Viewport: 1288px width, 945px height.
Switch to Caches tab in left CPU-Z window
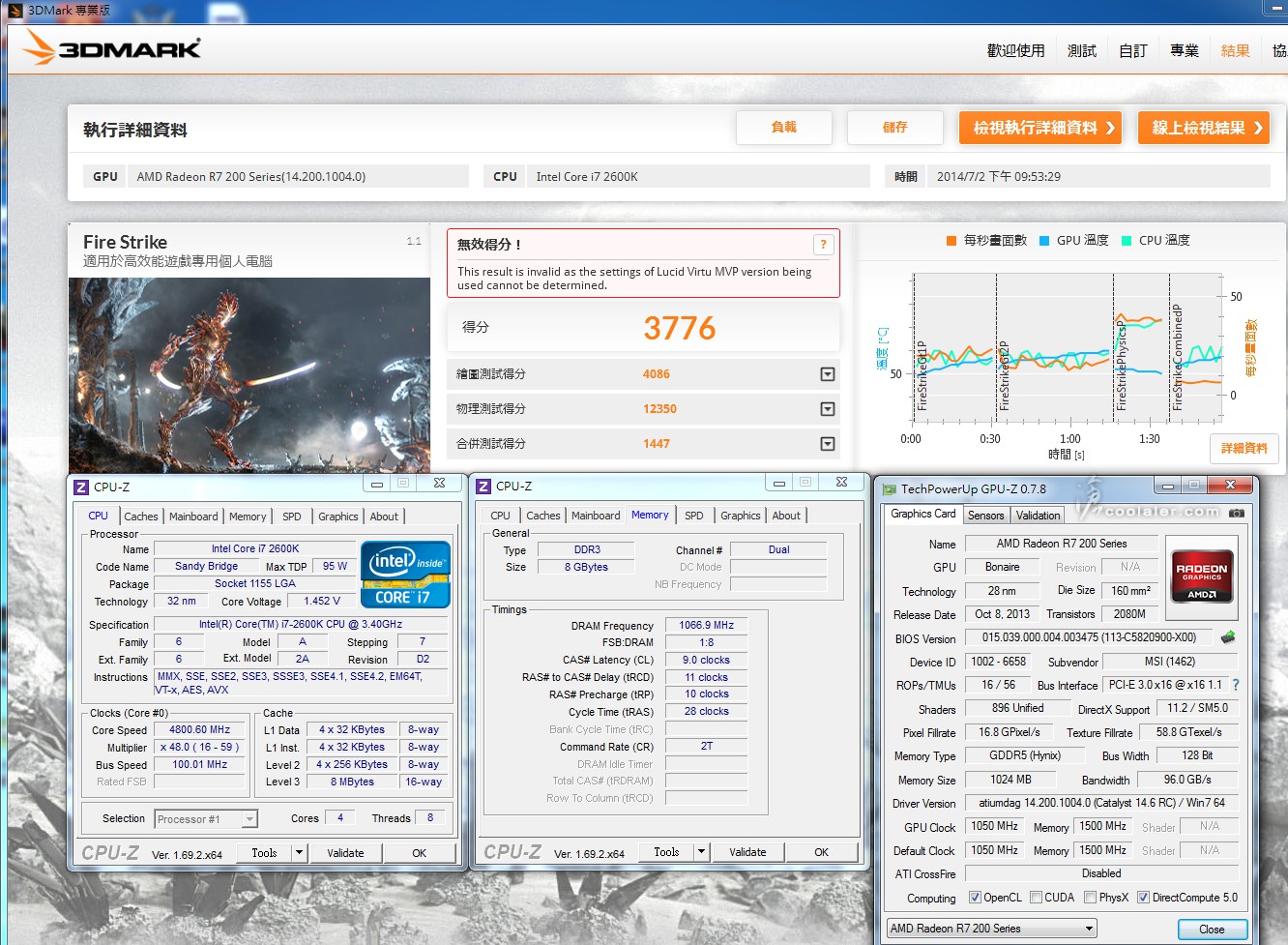pos(141,517)
